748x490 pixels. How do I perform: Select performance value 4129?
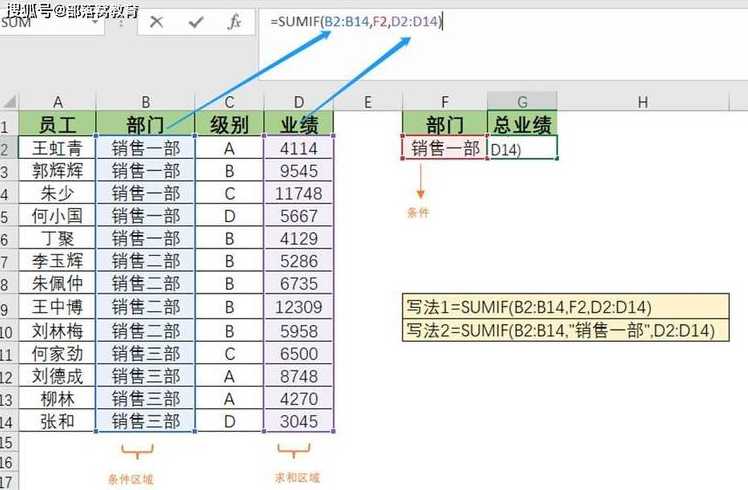click(299, 238)
